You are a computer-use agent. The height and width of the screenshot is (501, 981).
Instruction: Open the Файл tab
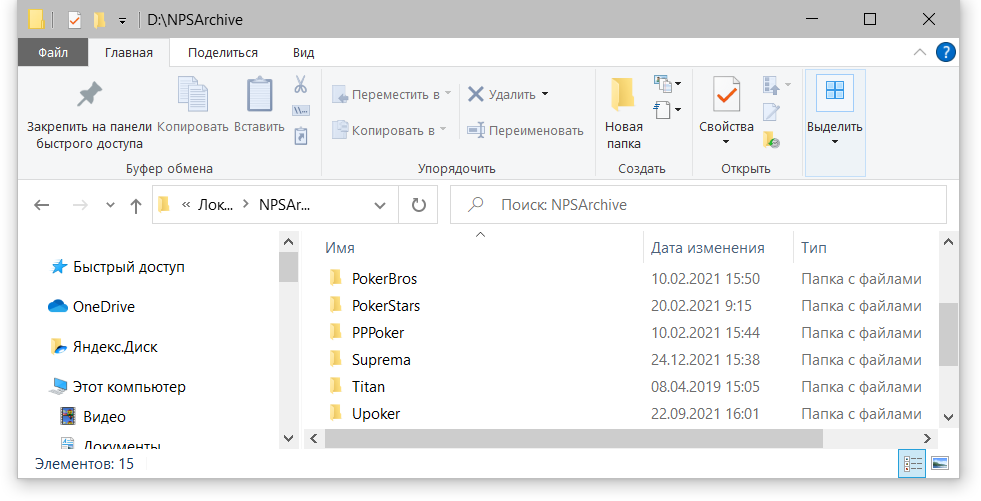click(53, 53)
